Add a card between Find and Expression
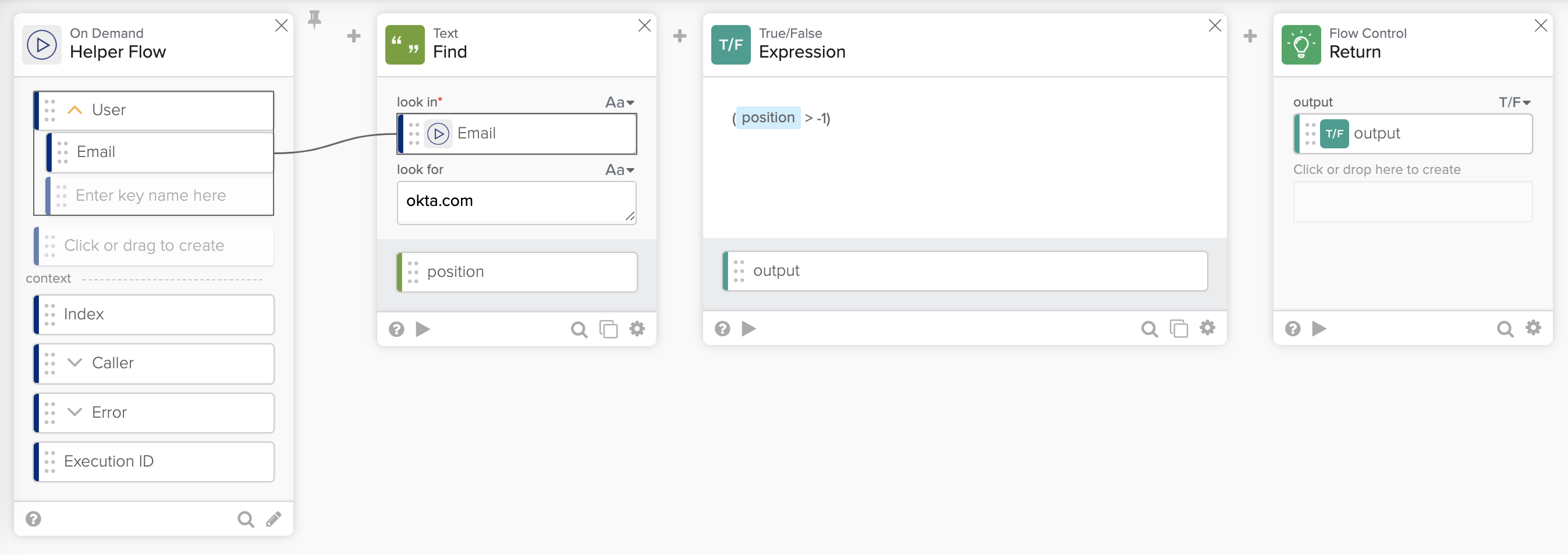 point(679,36)
